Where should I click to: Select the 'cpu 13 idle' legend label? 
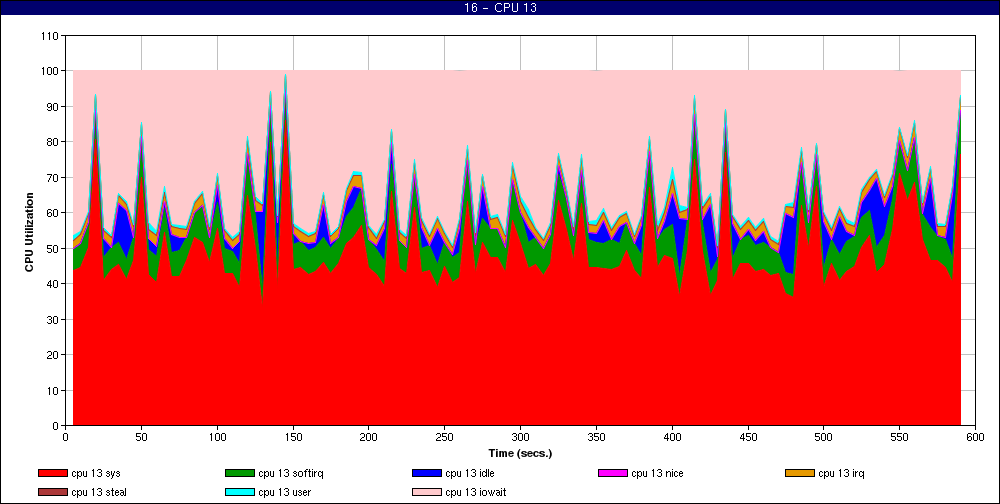click(469, 473)
